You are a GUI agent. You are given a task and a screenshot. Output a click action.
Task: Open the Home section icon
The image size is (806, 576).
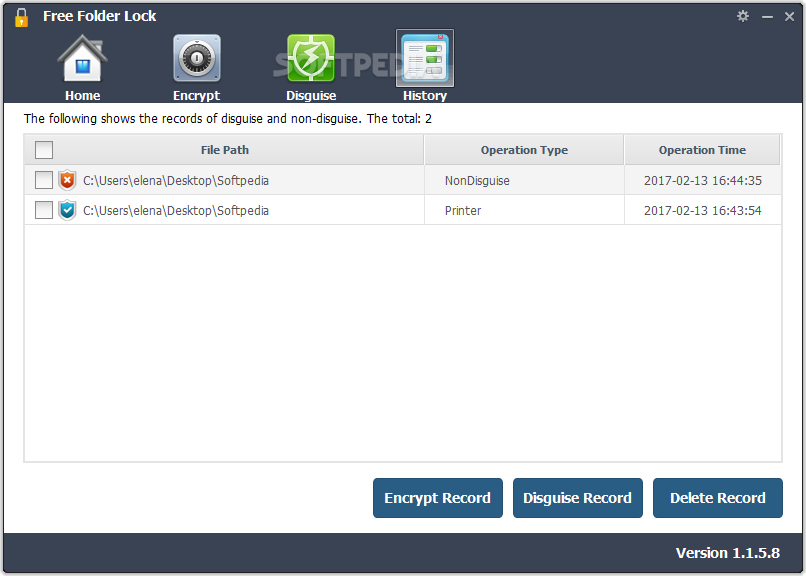click(82, 59)
